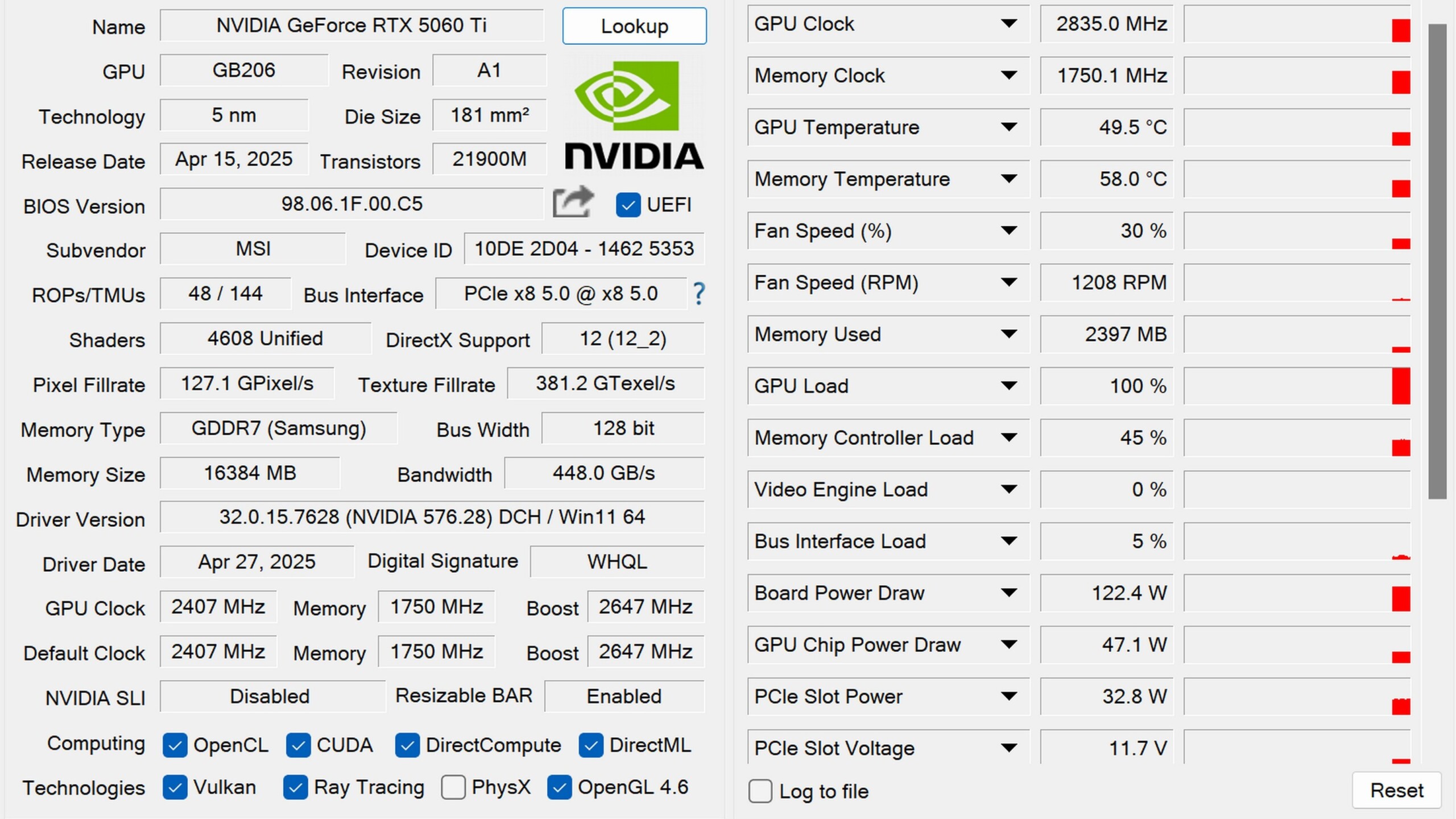Viewport: 1456px width, 819px height.
Task: Open the Memory Clock sensor dropdown
Action: pos(1009,76)
